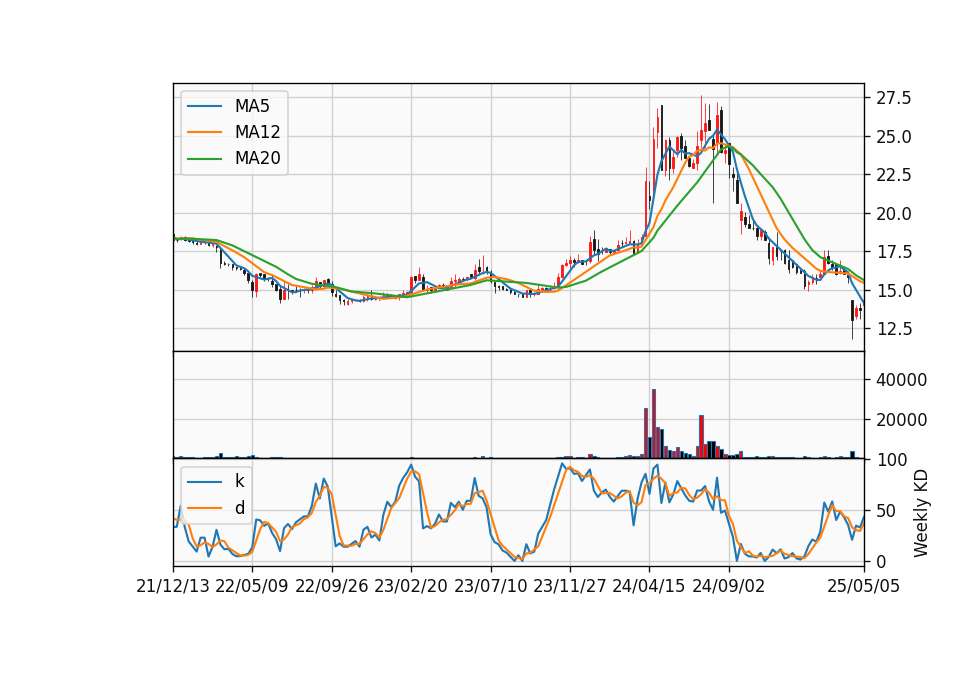
Task: Click the 22/09/26 date label
Action: click(332, 586)
